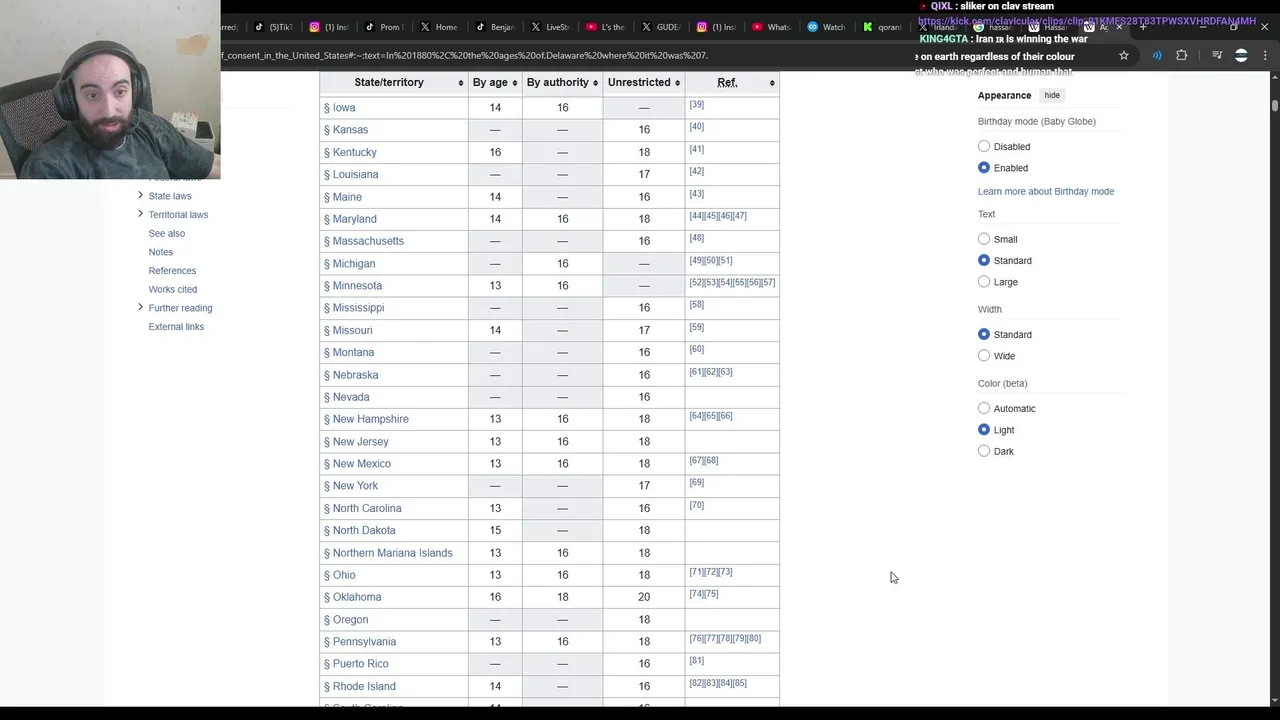Sort table using Unrestricted column sort arrows

[x=677, y=83]
